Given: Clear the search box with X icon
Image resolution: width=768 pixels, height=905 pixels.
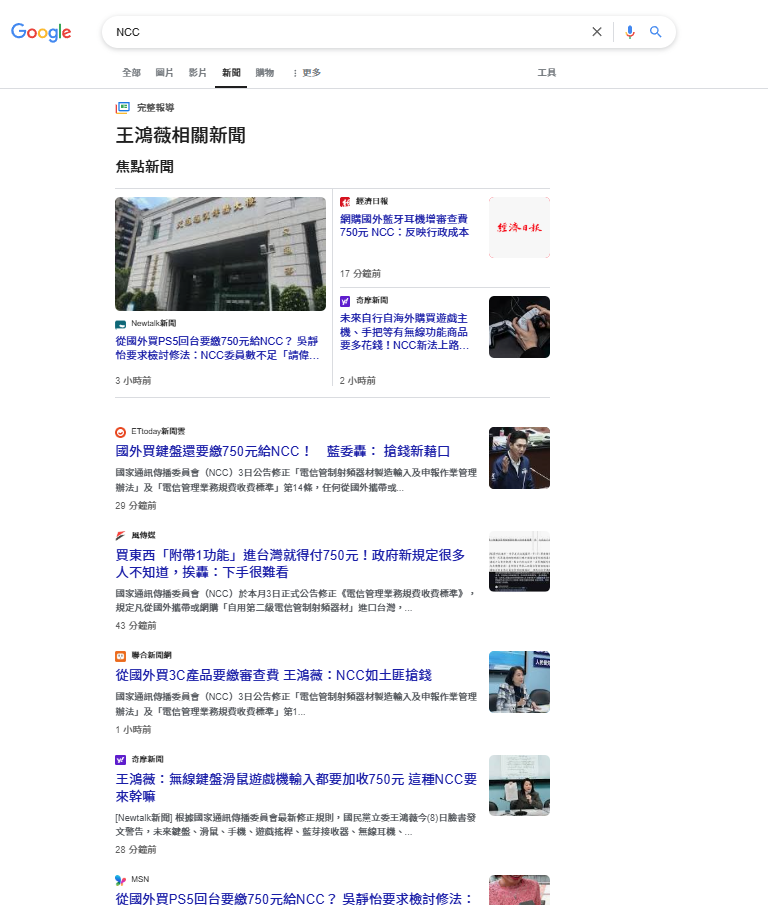Looking at the screenshot, I should (597, 32).
